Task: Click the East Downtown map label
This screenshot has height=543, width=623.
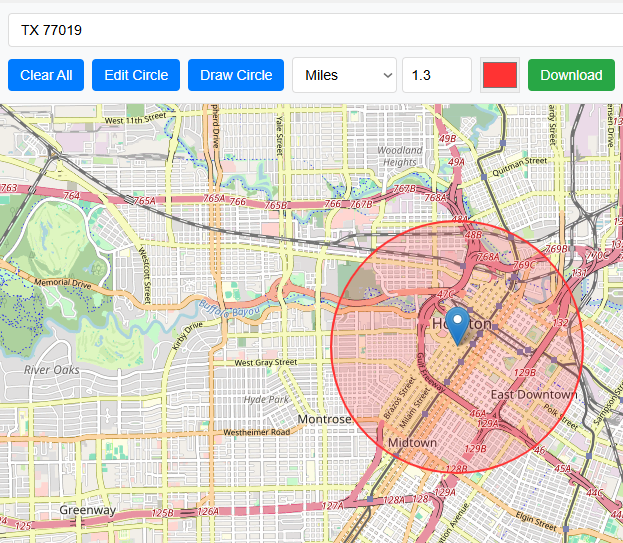Action: pos(534,395)
